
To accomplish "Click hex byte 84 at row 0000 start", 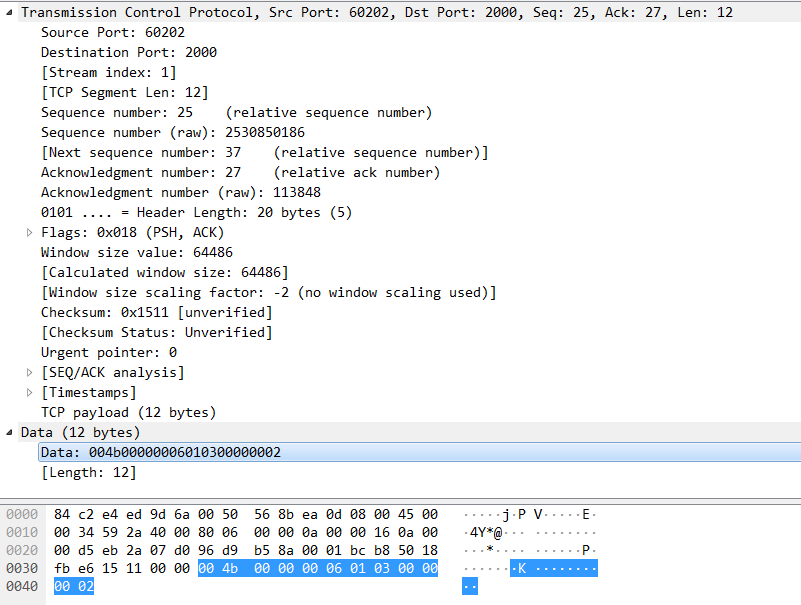I will (62, 514).
